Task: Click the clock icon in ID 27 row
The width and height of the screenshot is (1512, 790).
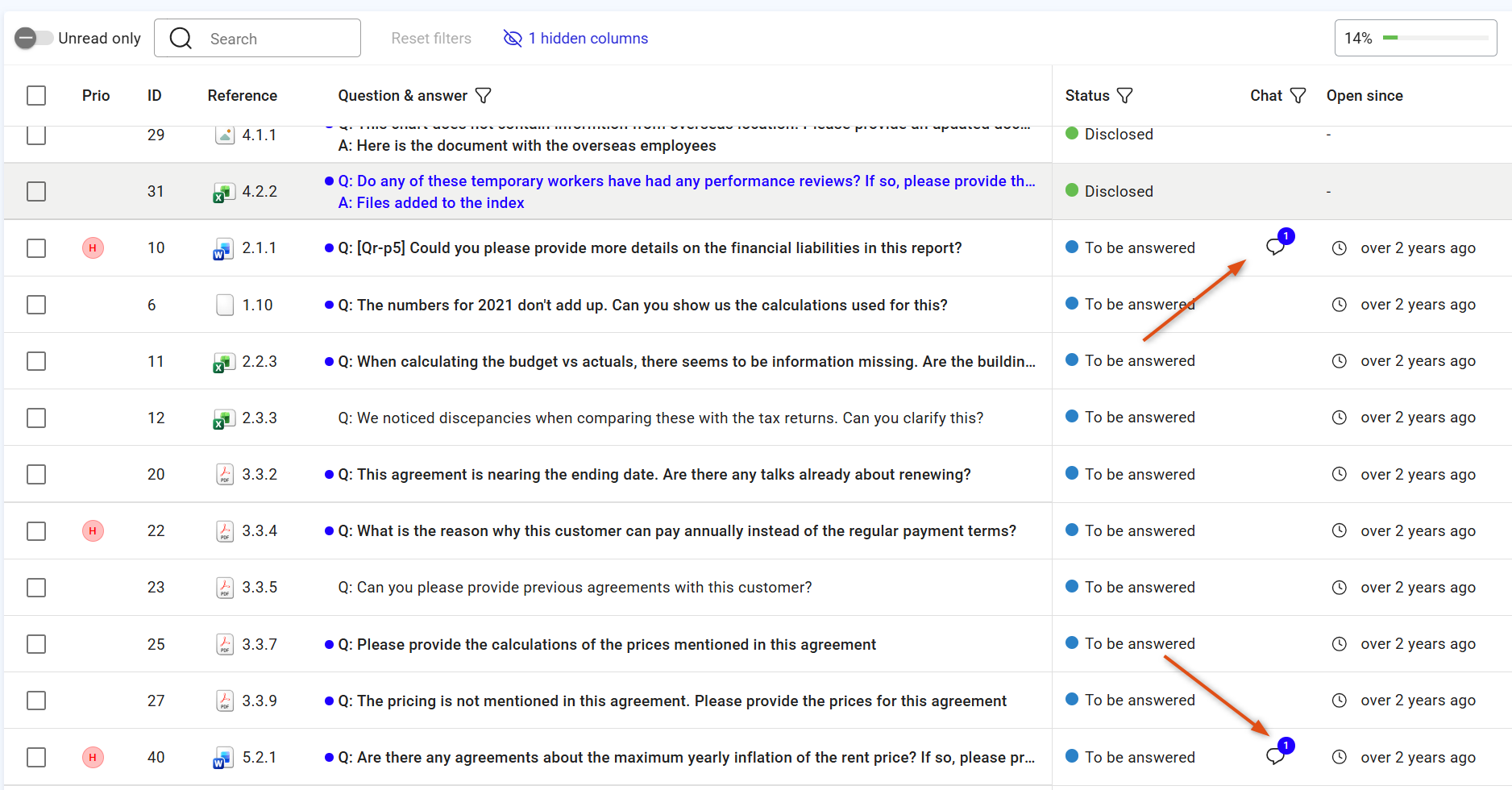Action: [1339, 701]
